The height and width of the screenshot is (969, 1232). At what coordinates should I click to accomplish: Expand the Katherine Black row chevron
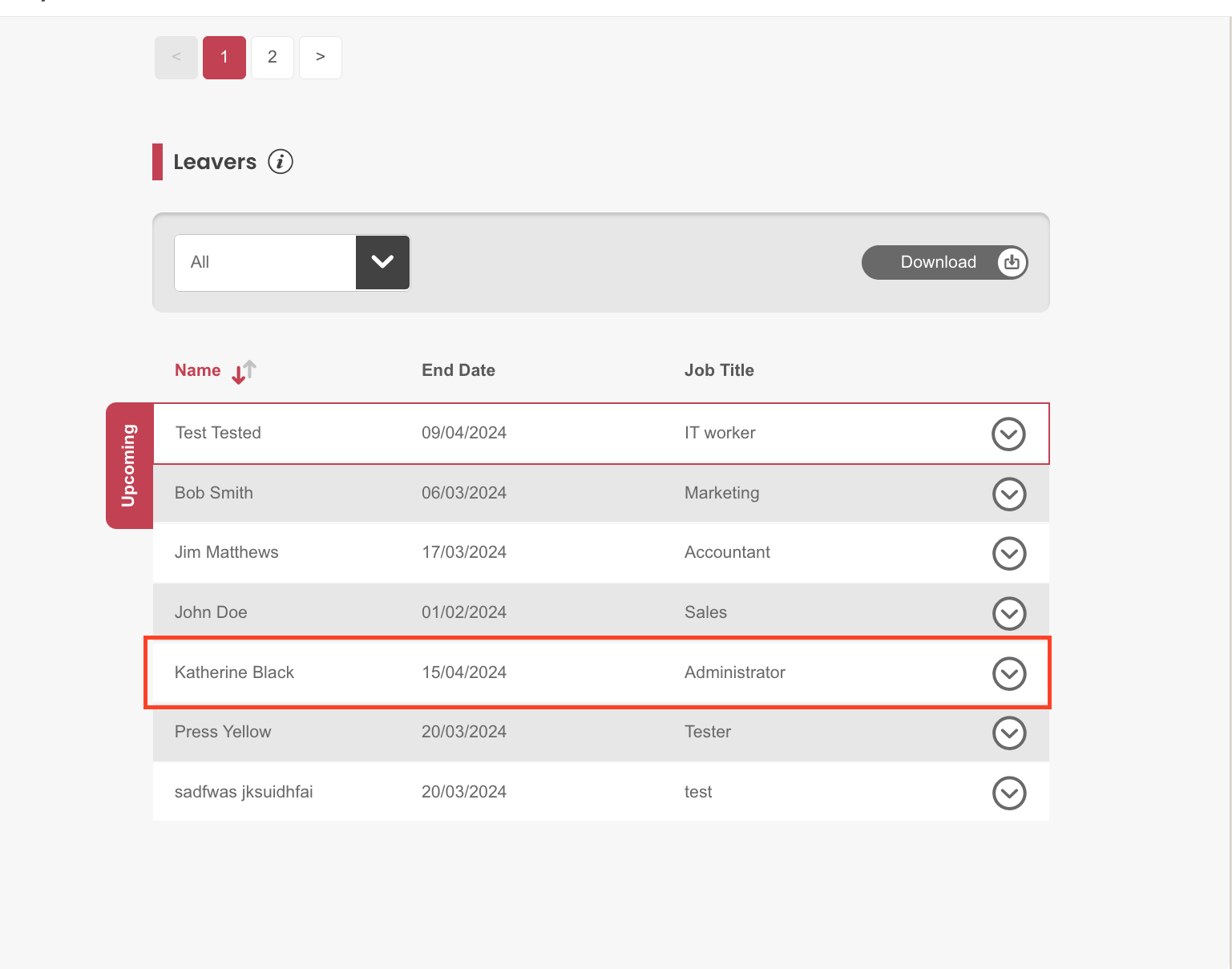point(1009,673)
